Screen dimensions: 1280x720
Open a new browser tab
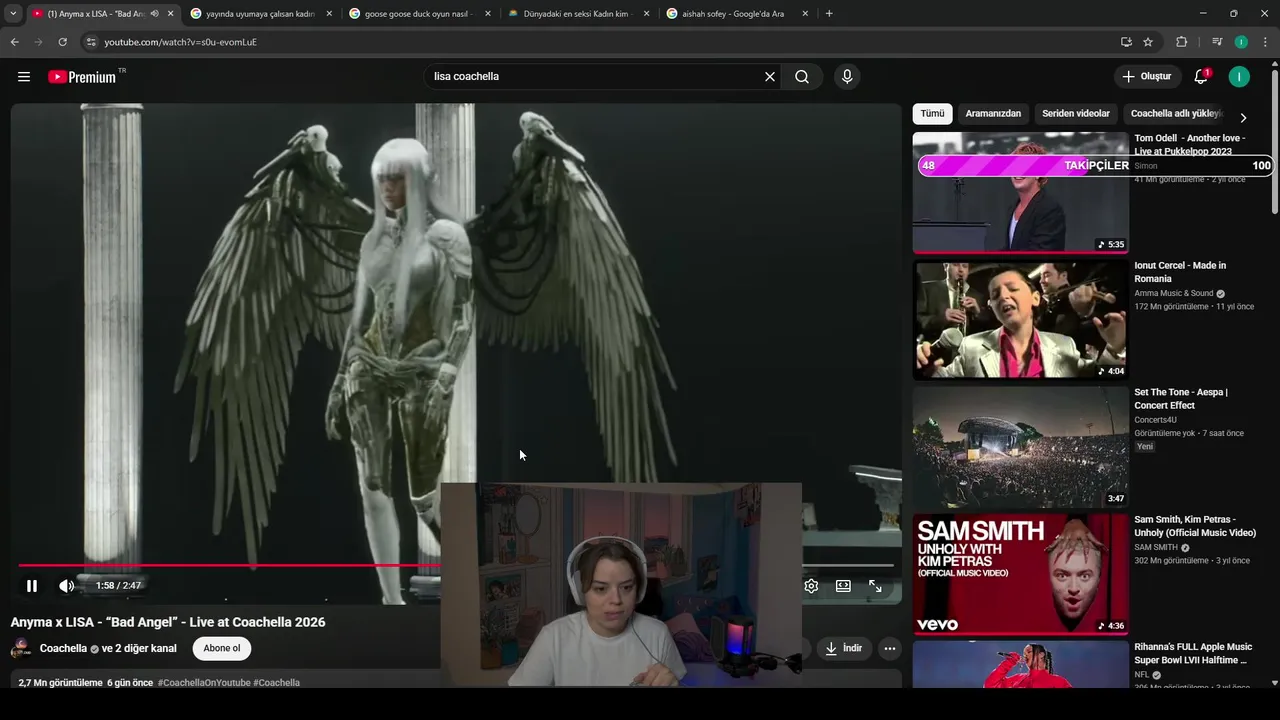[x=829, y=14]
